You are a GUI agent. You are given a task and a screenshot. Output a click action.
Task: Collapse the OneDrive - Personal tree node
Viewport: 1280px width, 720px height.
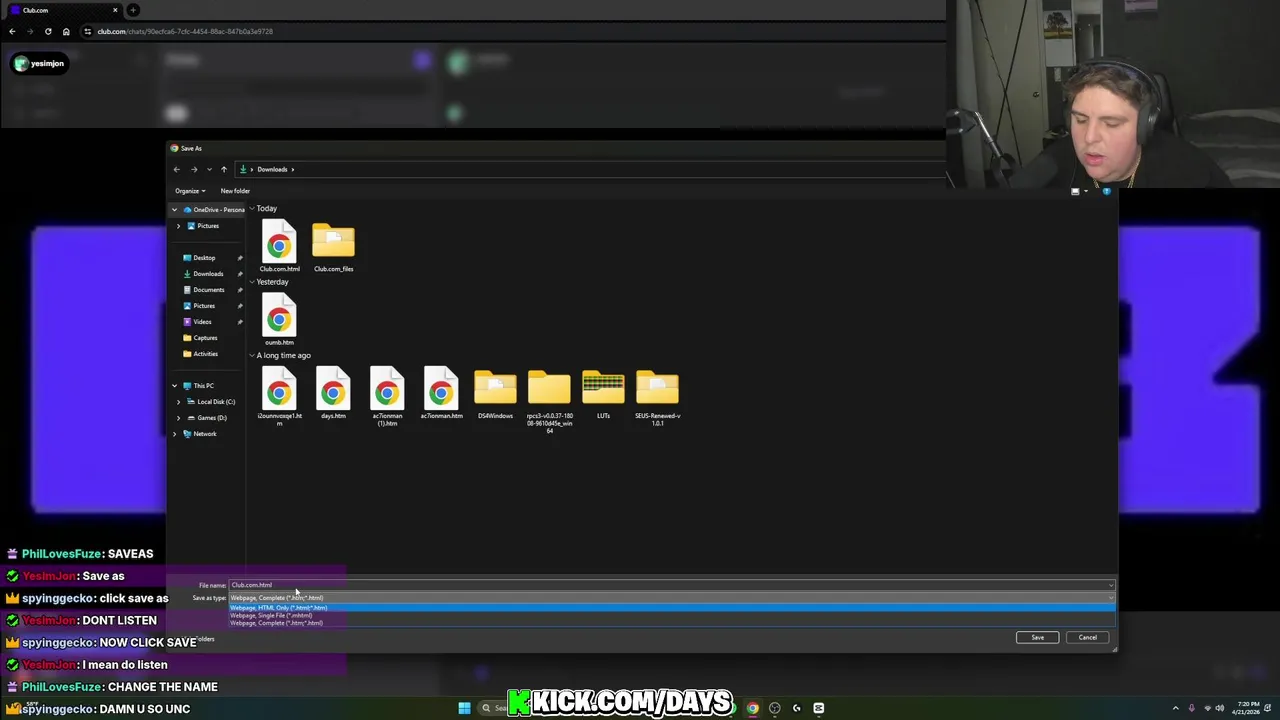[174, 210]
